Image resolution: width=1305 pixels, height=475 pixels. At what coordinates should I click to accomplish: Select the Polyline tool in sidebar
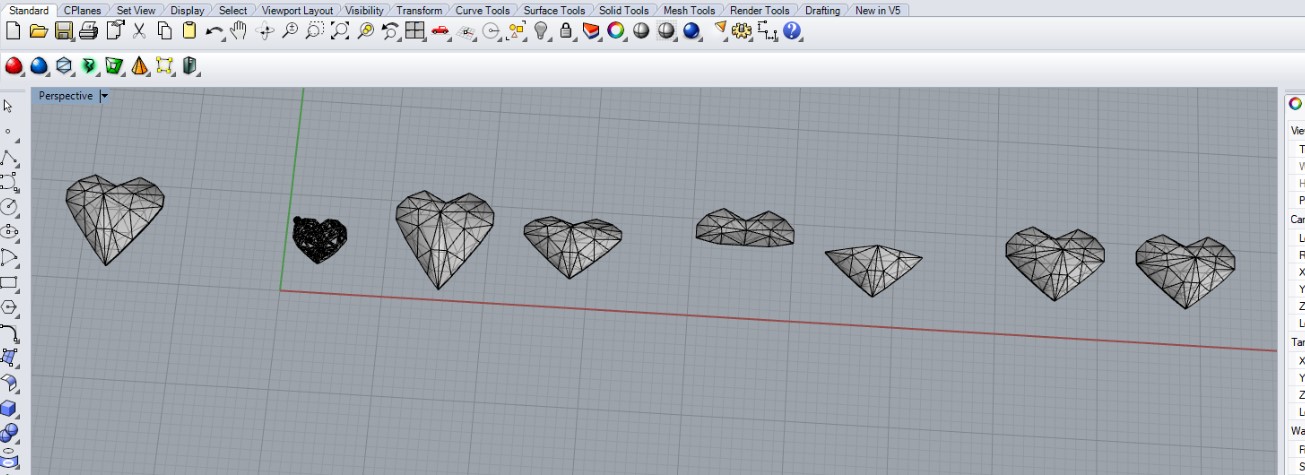[9, 157]
